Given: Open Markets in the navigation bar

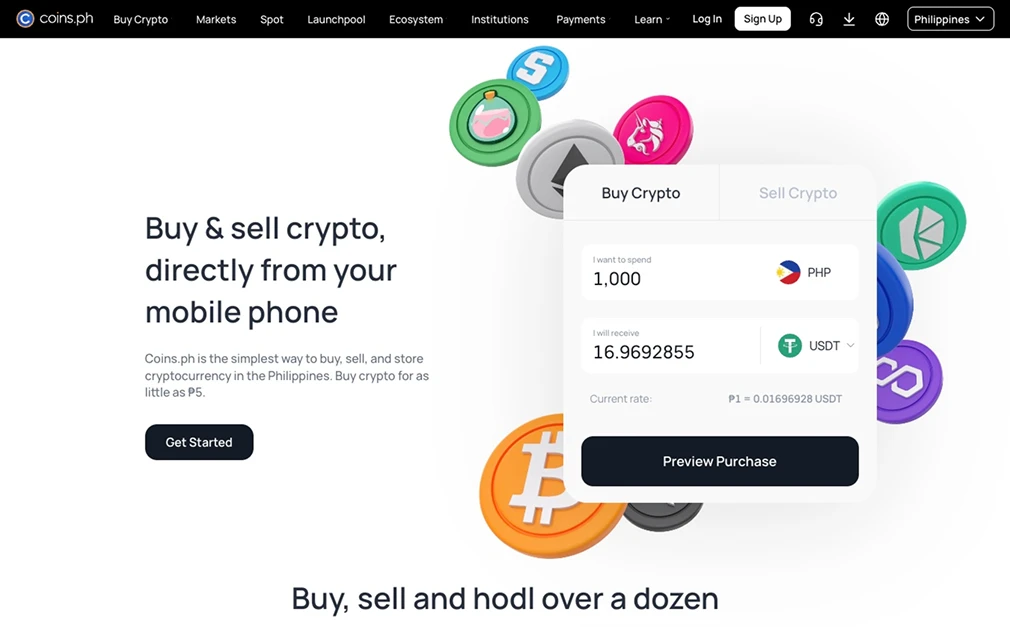Looking at the screenshot, I should pos(216,19).
